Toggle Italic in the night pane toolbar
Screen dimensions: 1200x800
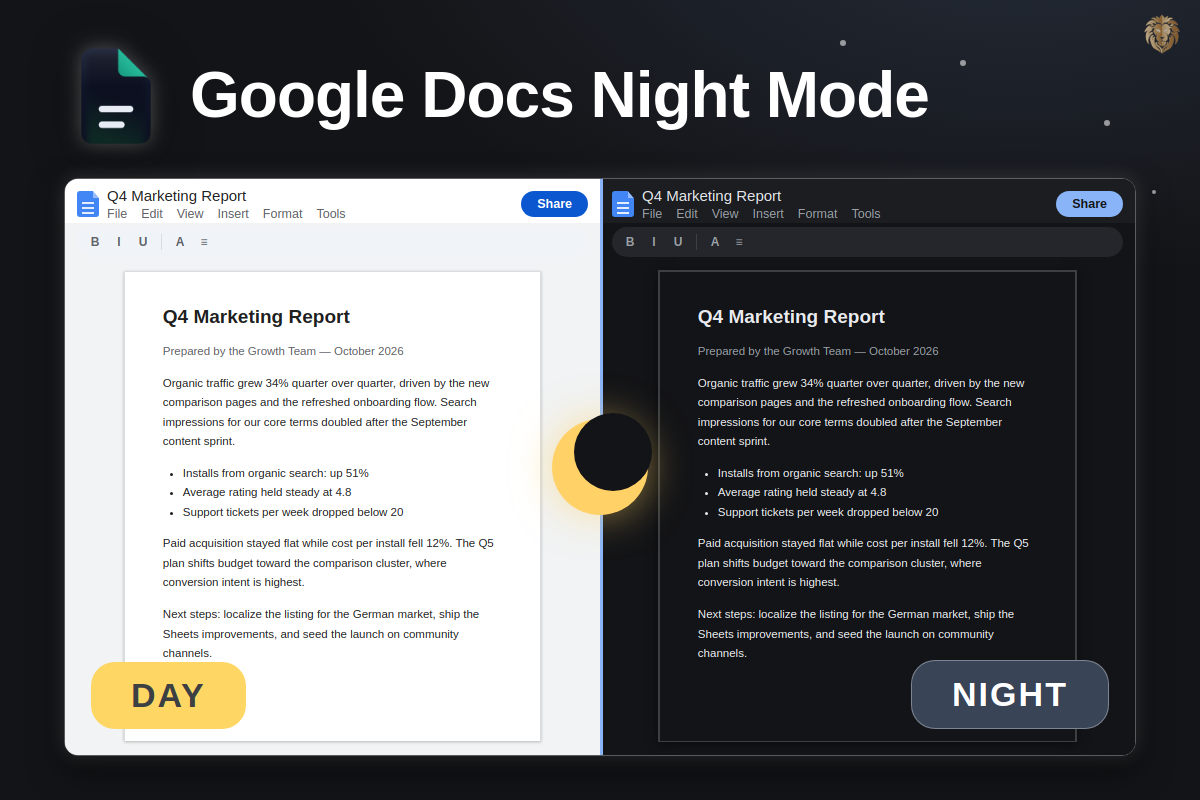[x=654, y=242]
